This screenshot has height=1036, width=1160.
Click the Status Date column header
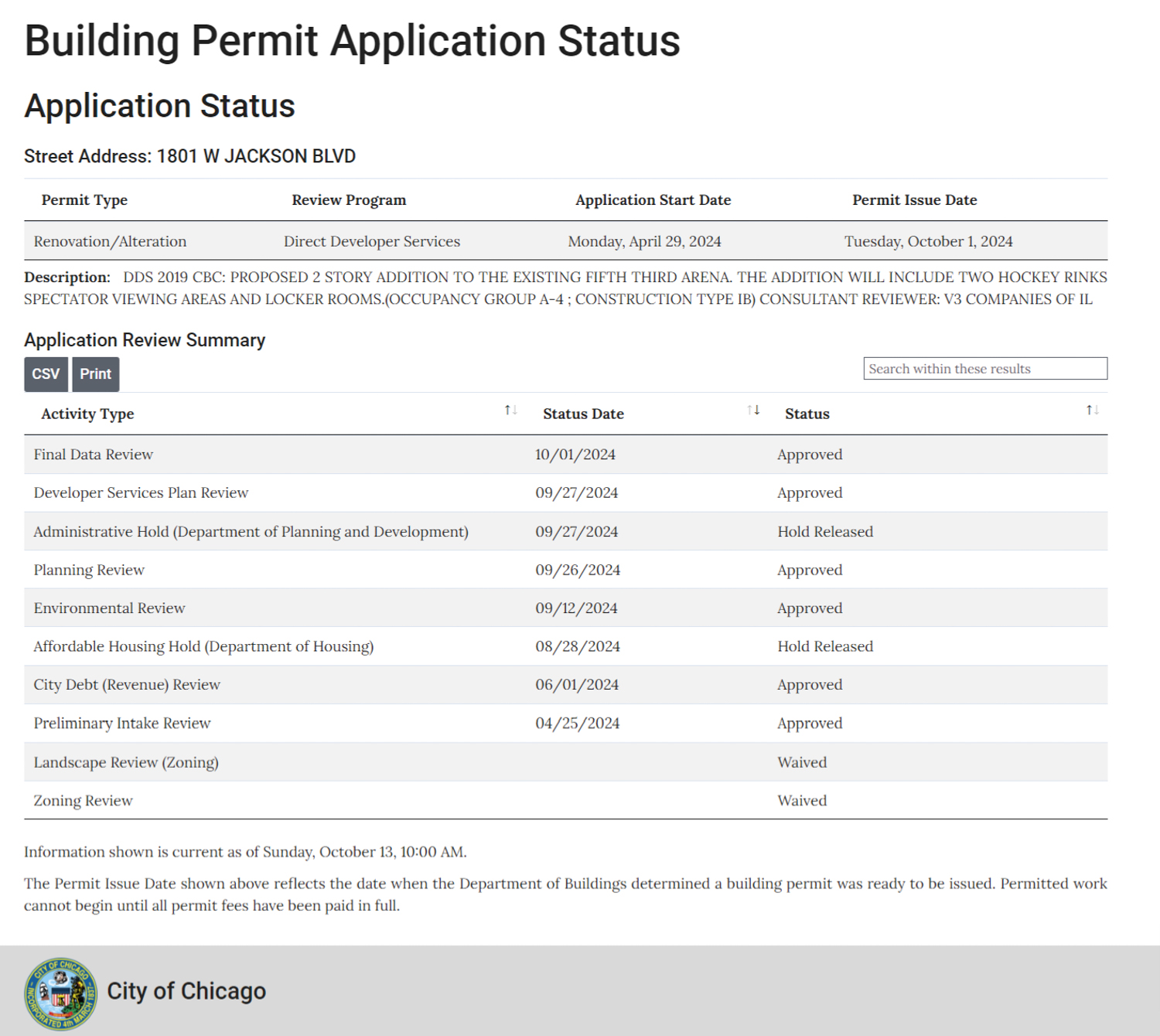point(583,414)
